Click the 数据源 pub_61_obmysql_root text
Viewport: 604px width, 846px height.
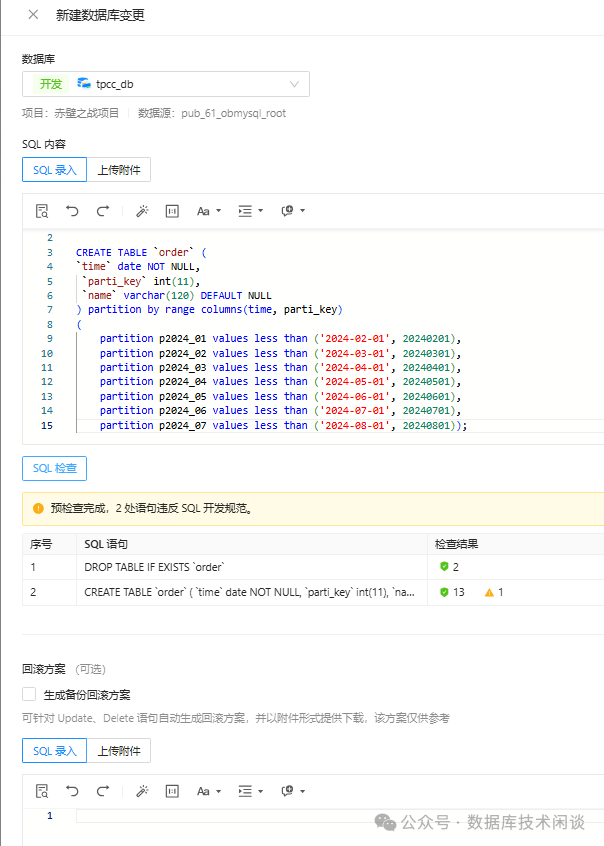[x=212, y=113]
